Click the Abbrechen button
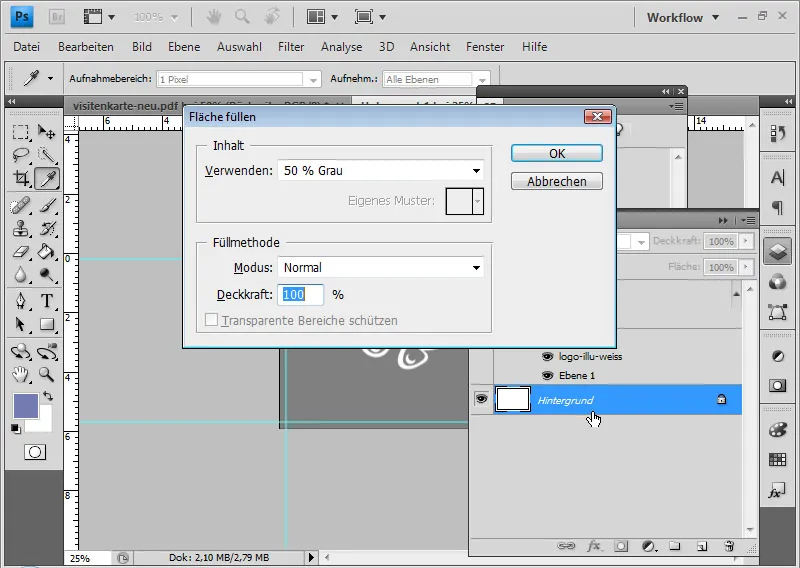The height and width of the screenshot is (568, 800). tap(557, 181)
